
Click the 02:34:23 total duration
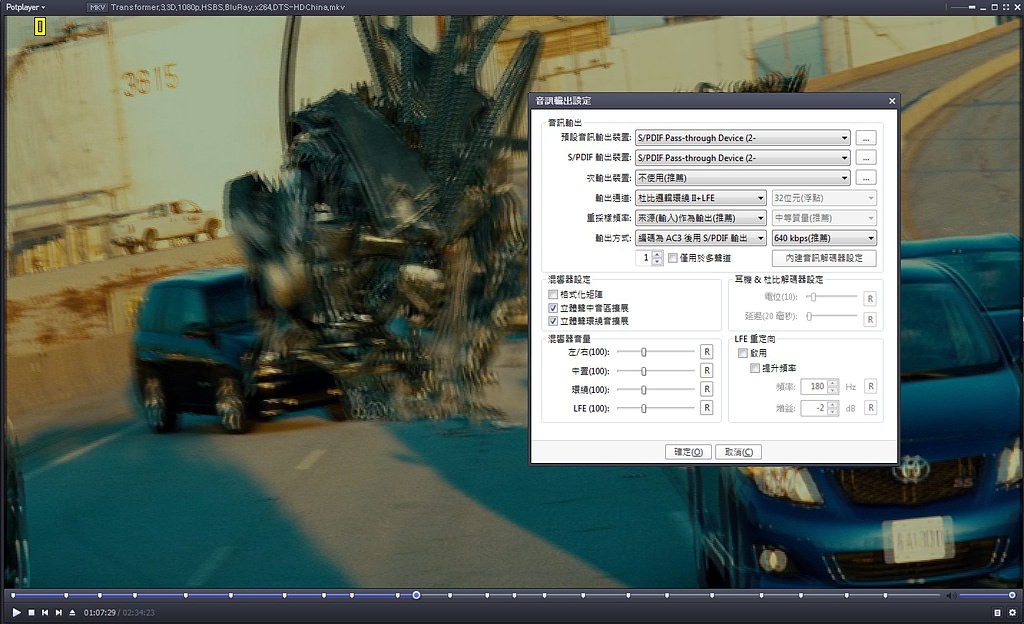tap(138, 612)
